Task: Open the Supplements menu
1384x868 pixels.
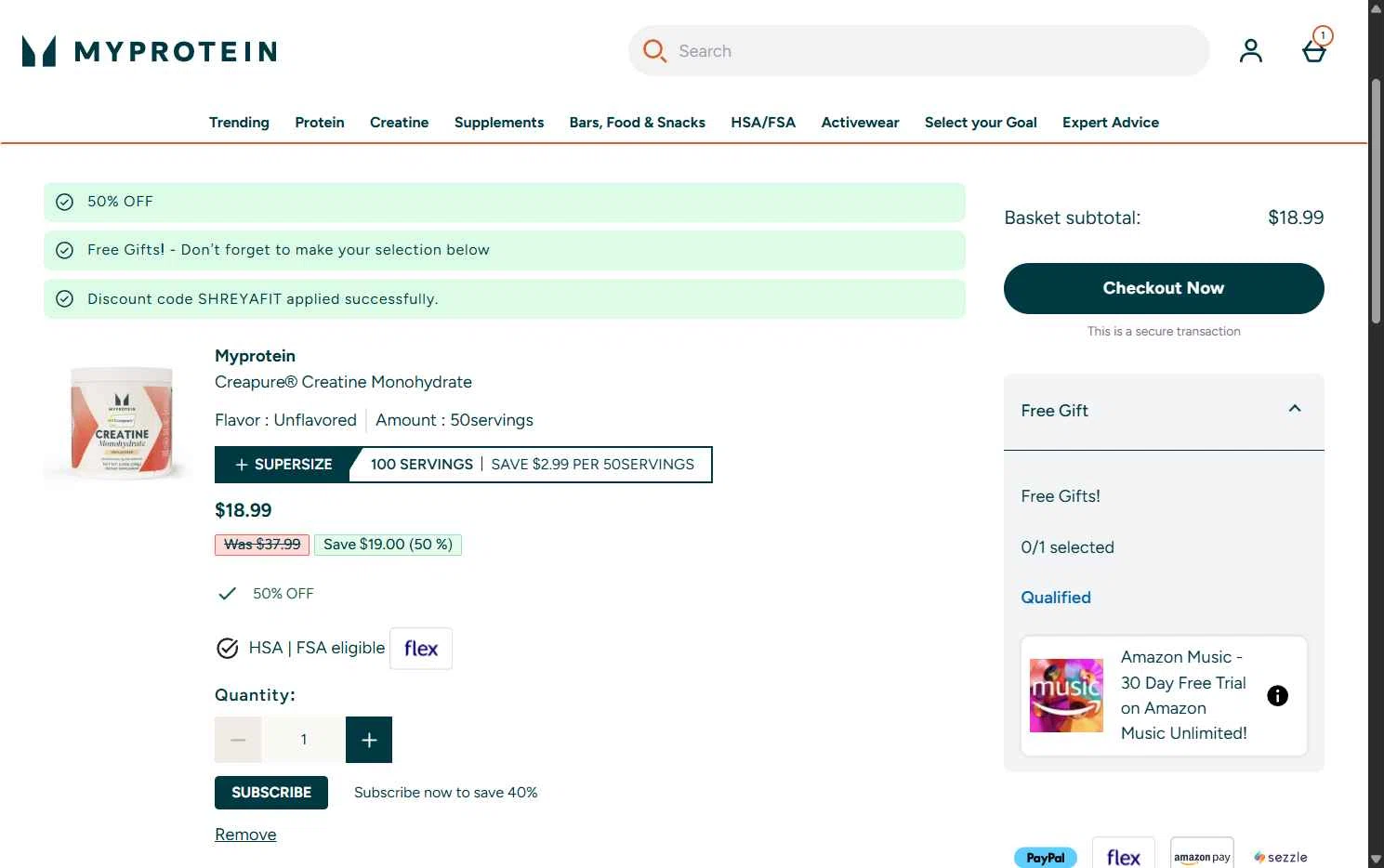Action: coord(499,123)
